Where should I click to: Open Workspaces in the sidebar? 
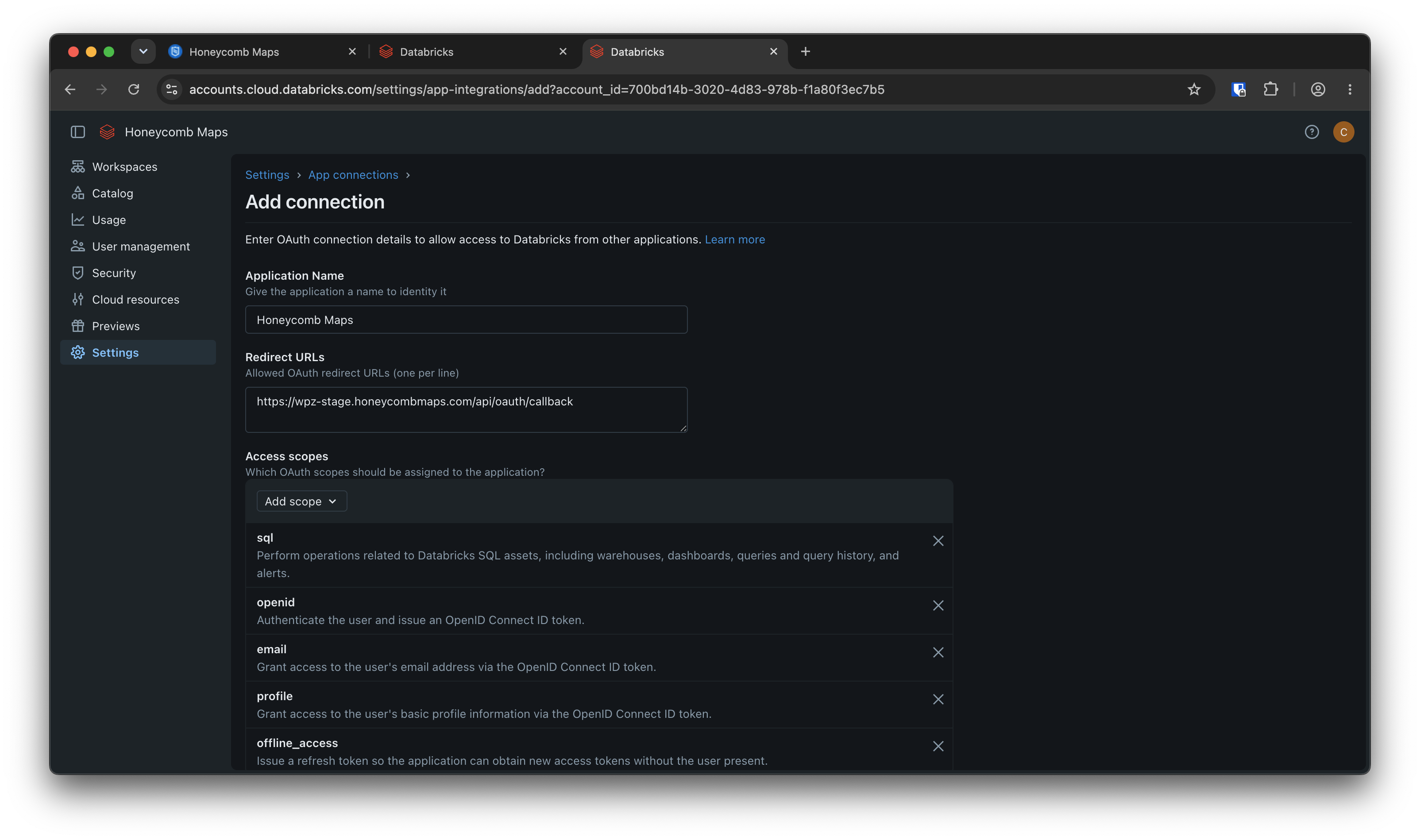pos(138,166)
